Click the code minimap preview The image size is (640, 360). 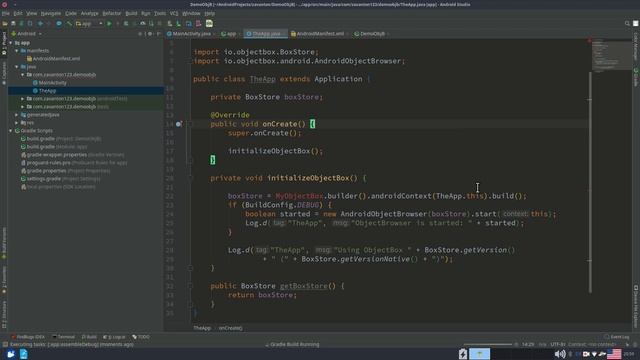tap(611, 55)
